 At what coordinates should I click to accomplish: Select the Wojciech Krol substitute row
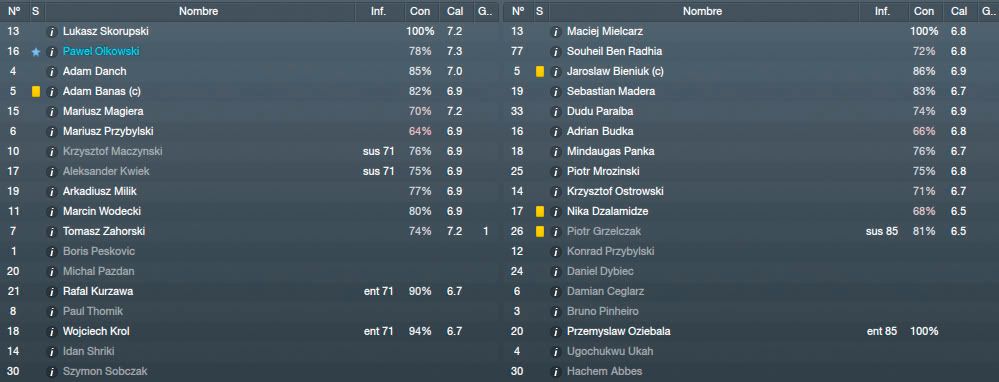(x=248, y=331)
